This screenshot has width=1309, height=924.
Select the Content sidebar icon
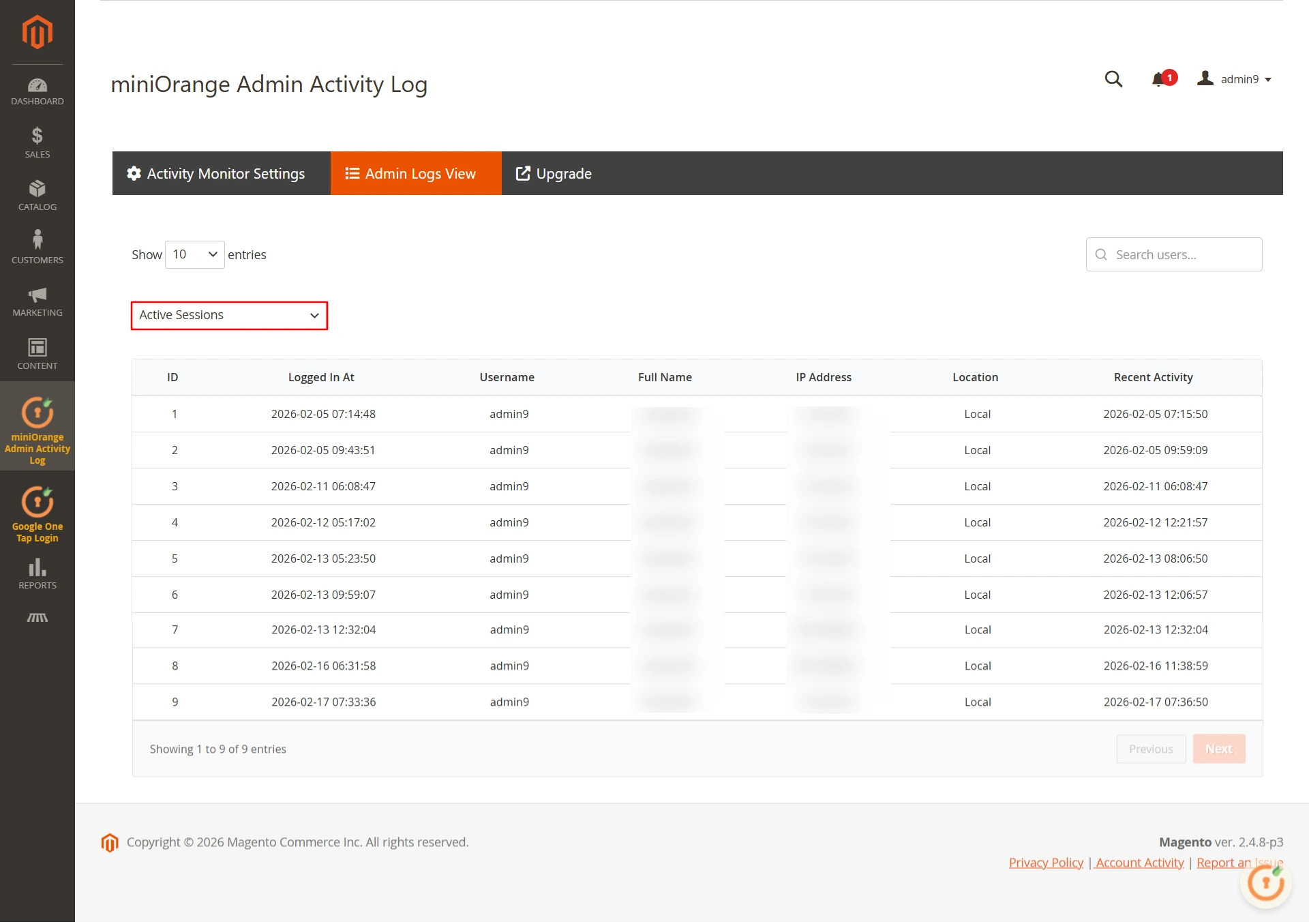pos(37,353)
